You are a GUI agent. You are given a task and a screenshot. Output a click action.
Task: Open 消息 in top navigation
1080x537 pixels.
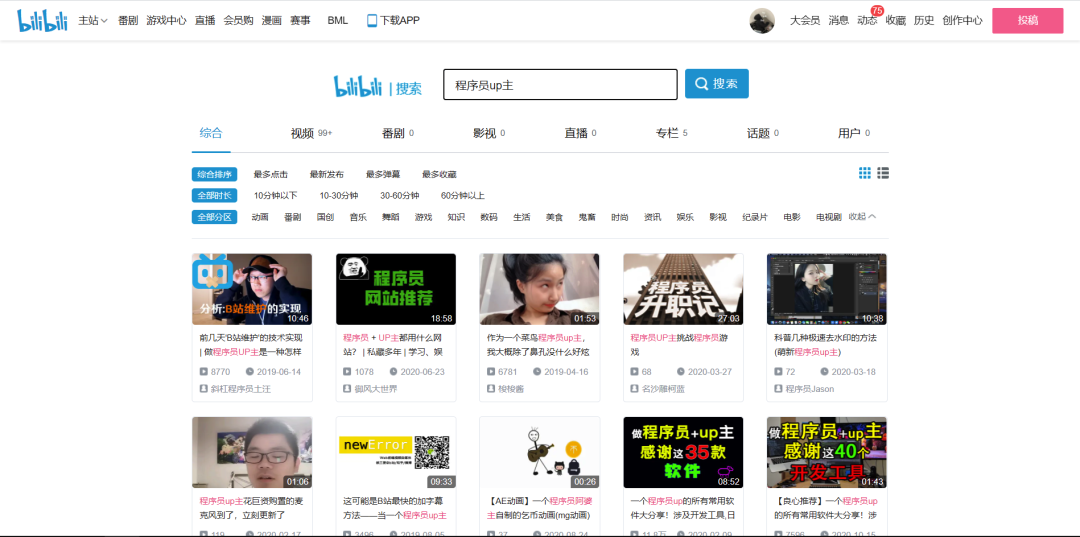[838, 21]
